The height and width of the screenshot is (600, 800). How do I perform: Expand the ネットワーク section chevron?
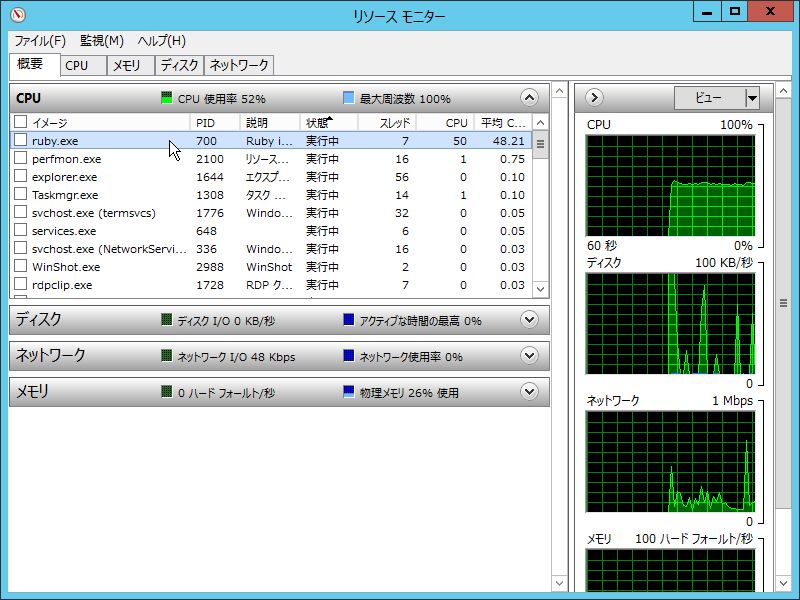[x=529, y=356]
